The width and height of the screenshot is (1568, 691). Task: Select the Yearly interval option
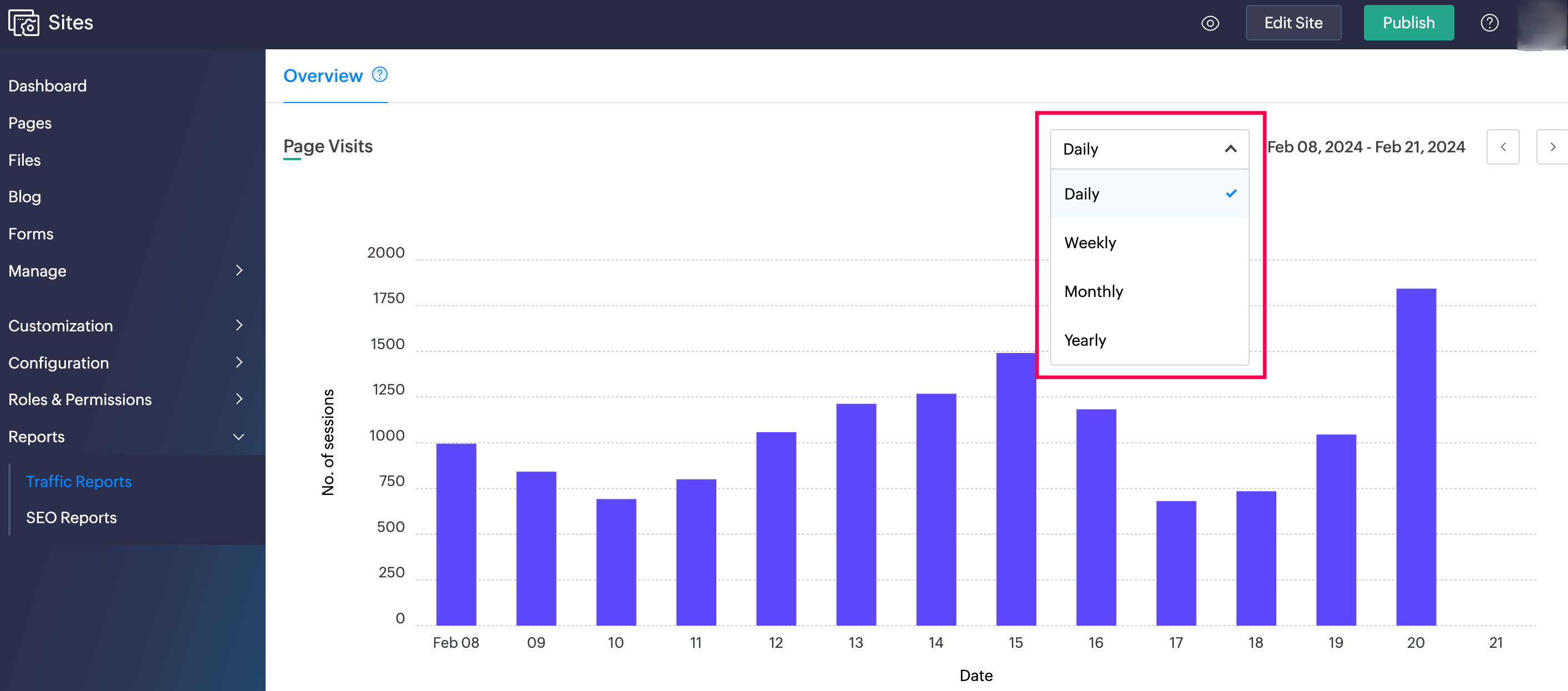tap(1085, 340)
